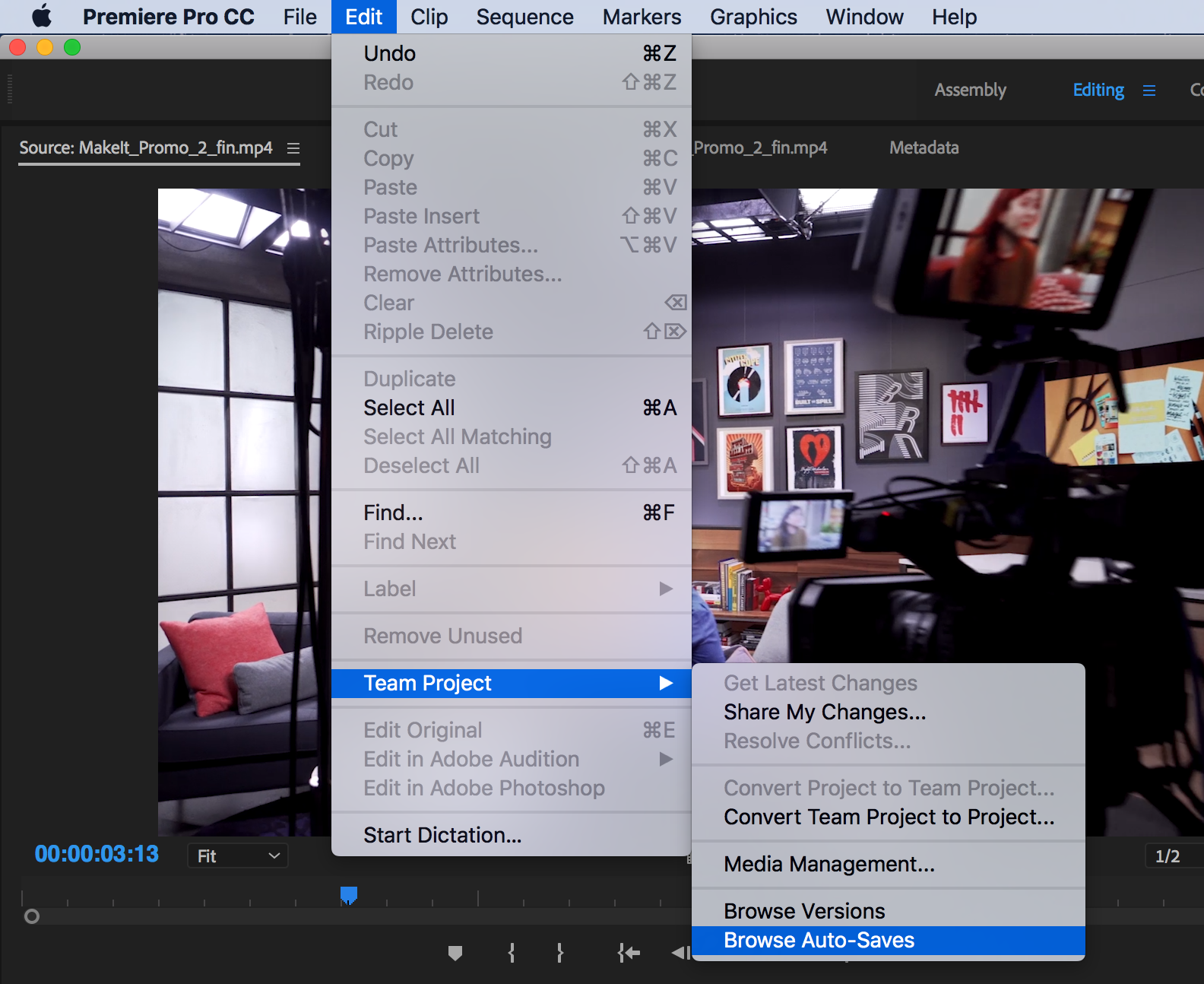Click the zoom scroll bar circle handle
The image size is (1204, 984).
32,916
